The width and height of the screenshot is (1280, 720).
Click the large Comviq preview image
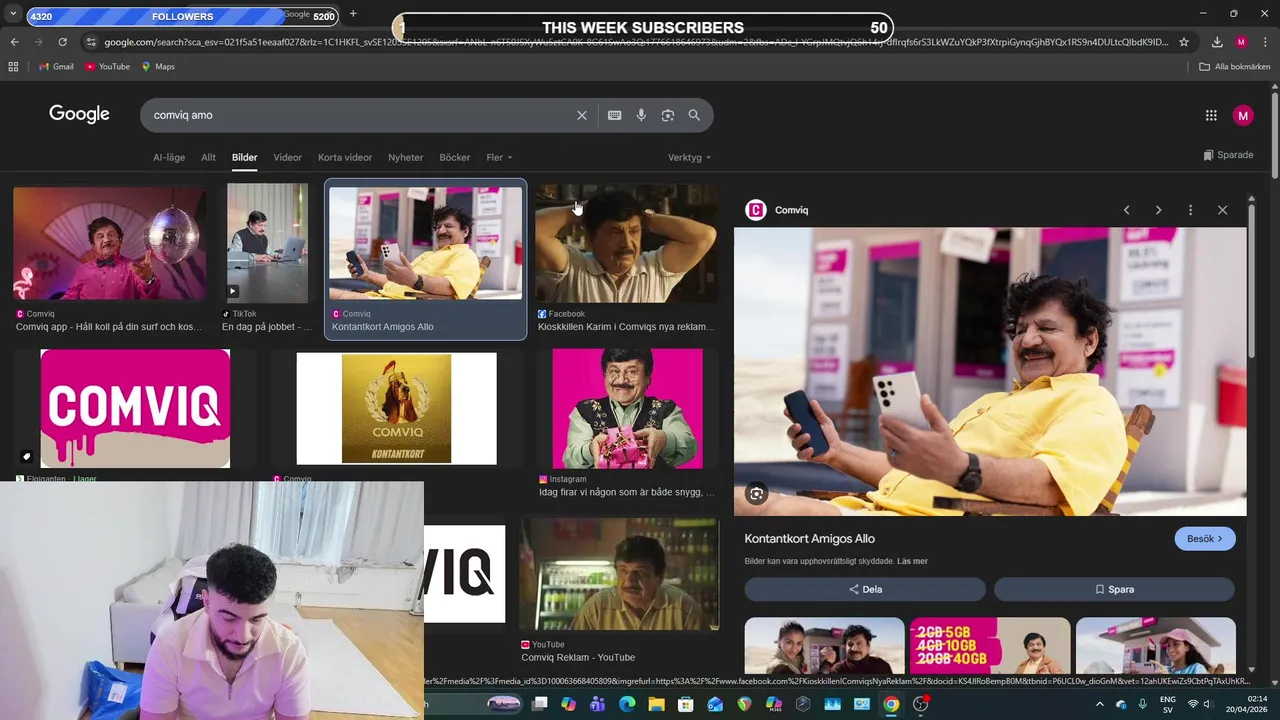coord(990,371)
